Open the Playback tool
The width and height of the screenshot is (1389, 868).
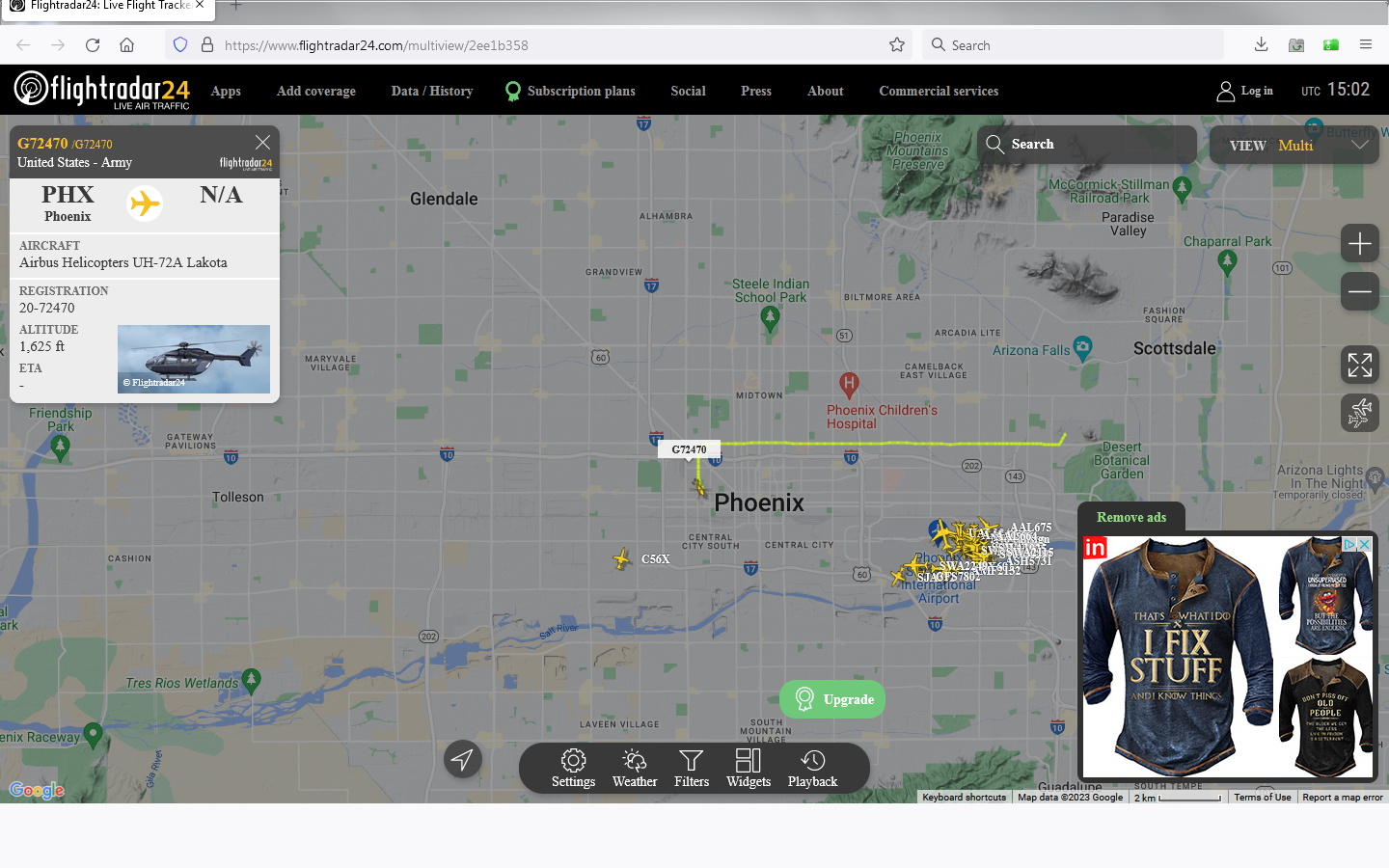tap(812, 769)
